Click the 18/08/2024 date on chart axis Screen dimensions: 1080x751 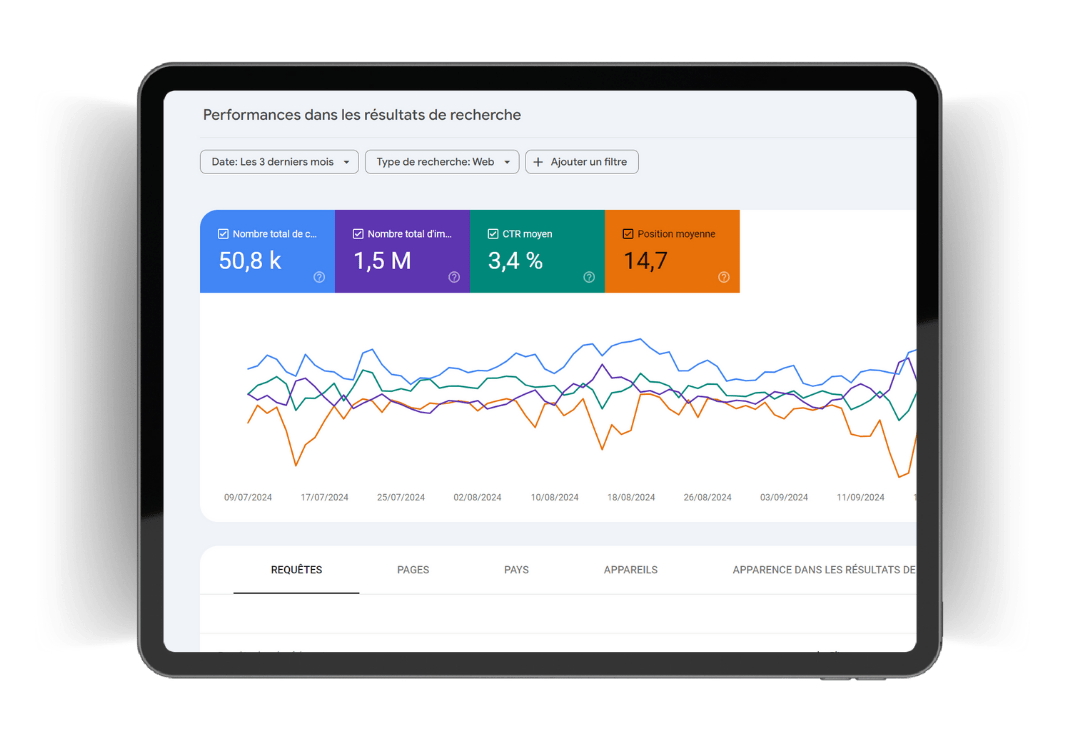pyautogui.click(x=631, y=497)
